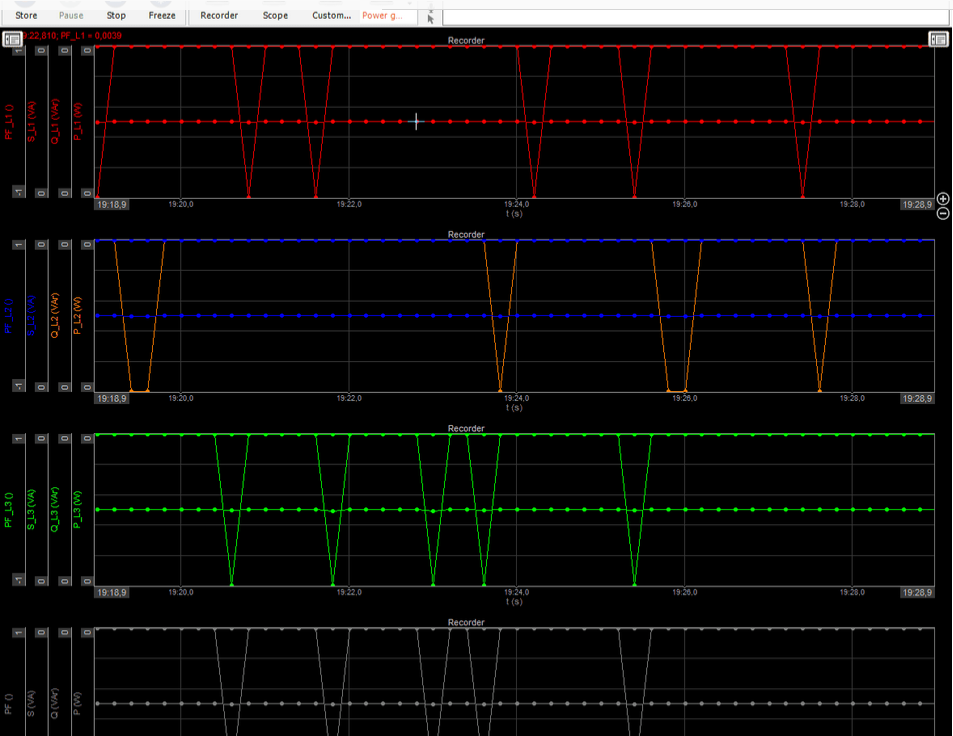Select the PF_L3 axis label
Viewport: 953px width, 736px height.
[9, 510]
